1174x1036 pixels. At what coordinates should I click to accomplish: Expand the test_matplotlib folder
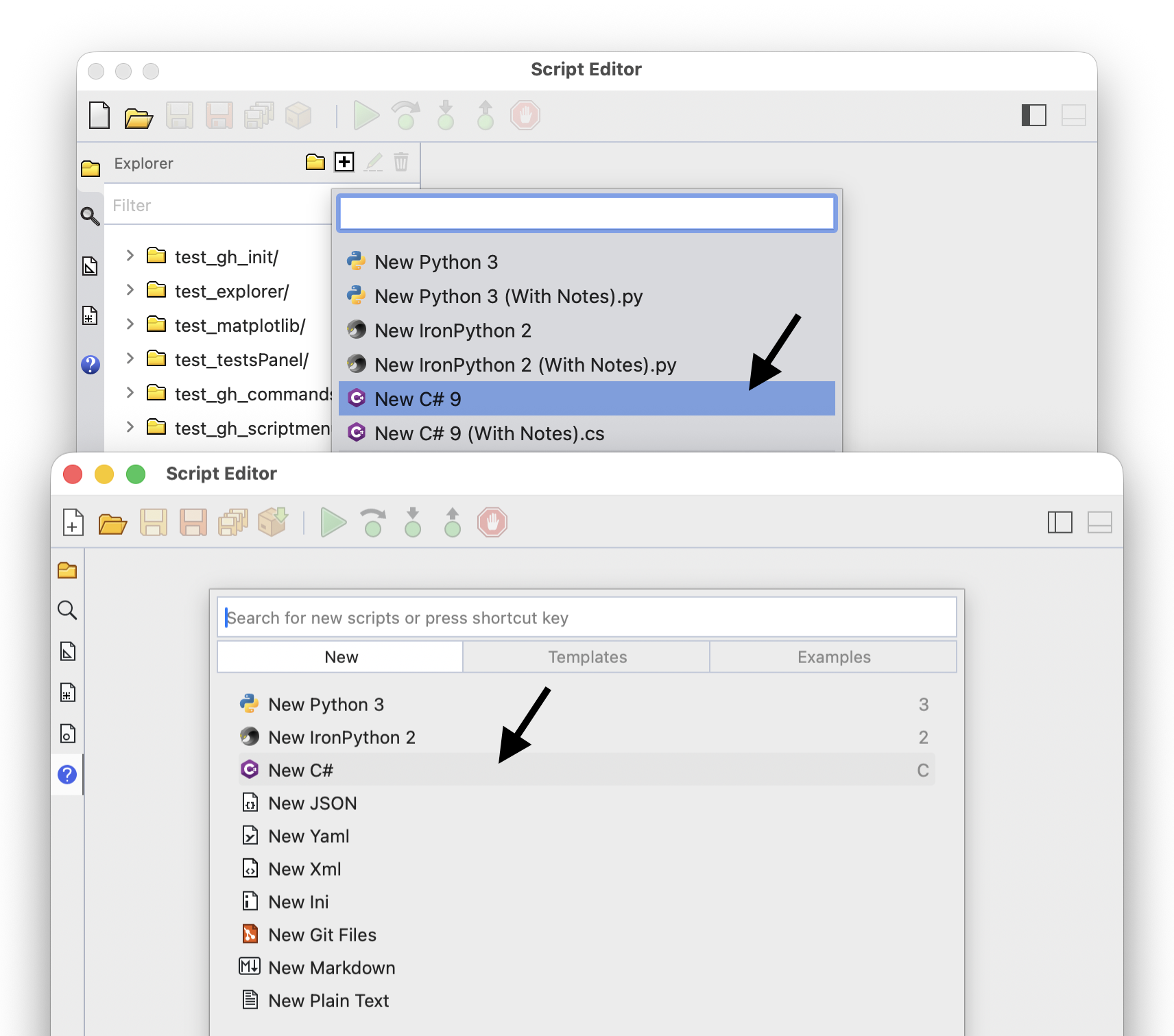pyautogui.click(x=130, y=324)
